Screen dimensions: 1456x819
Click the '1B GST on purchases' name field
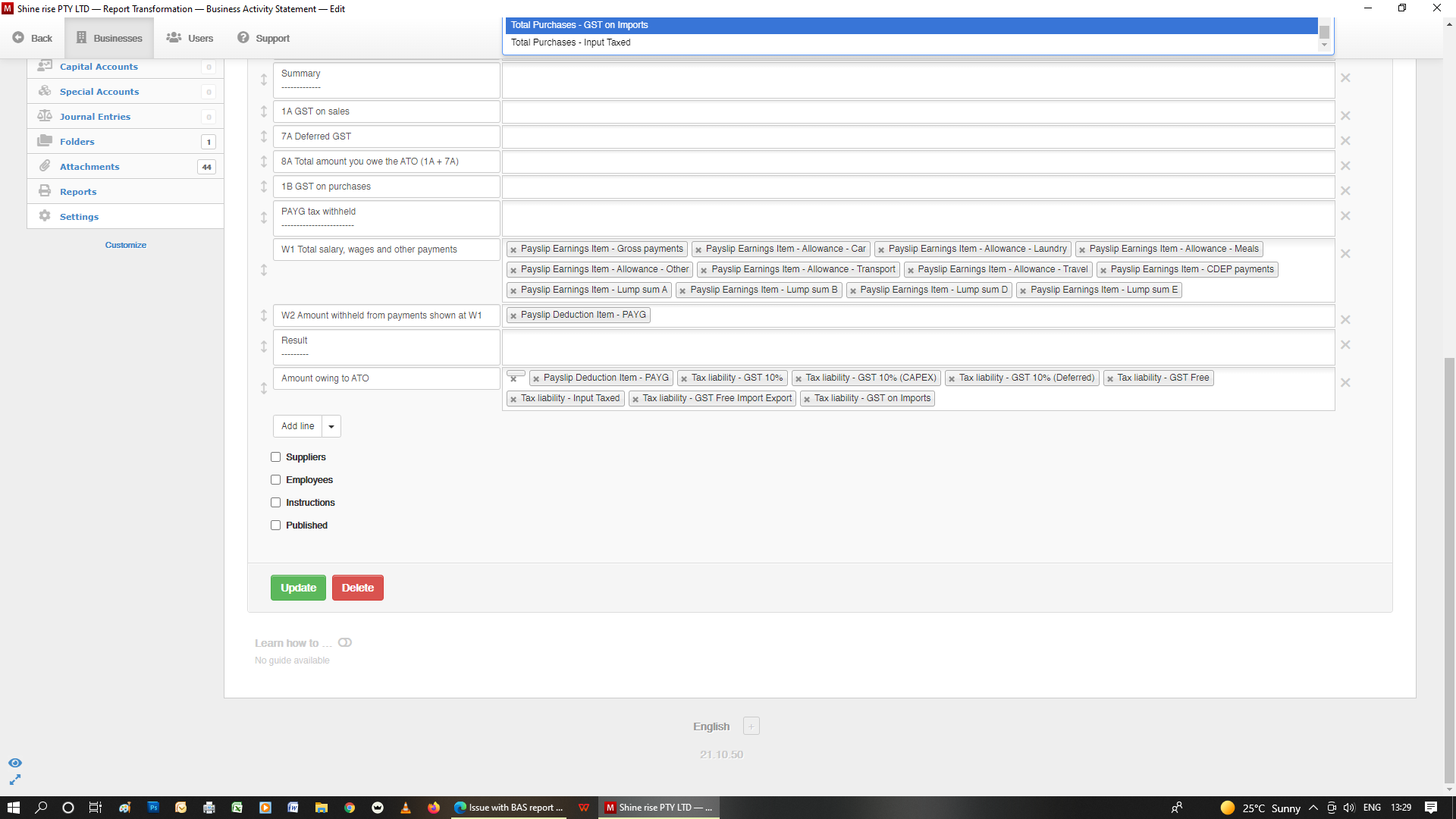tap(386, 187)
